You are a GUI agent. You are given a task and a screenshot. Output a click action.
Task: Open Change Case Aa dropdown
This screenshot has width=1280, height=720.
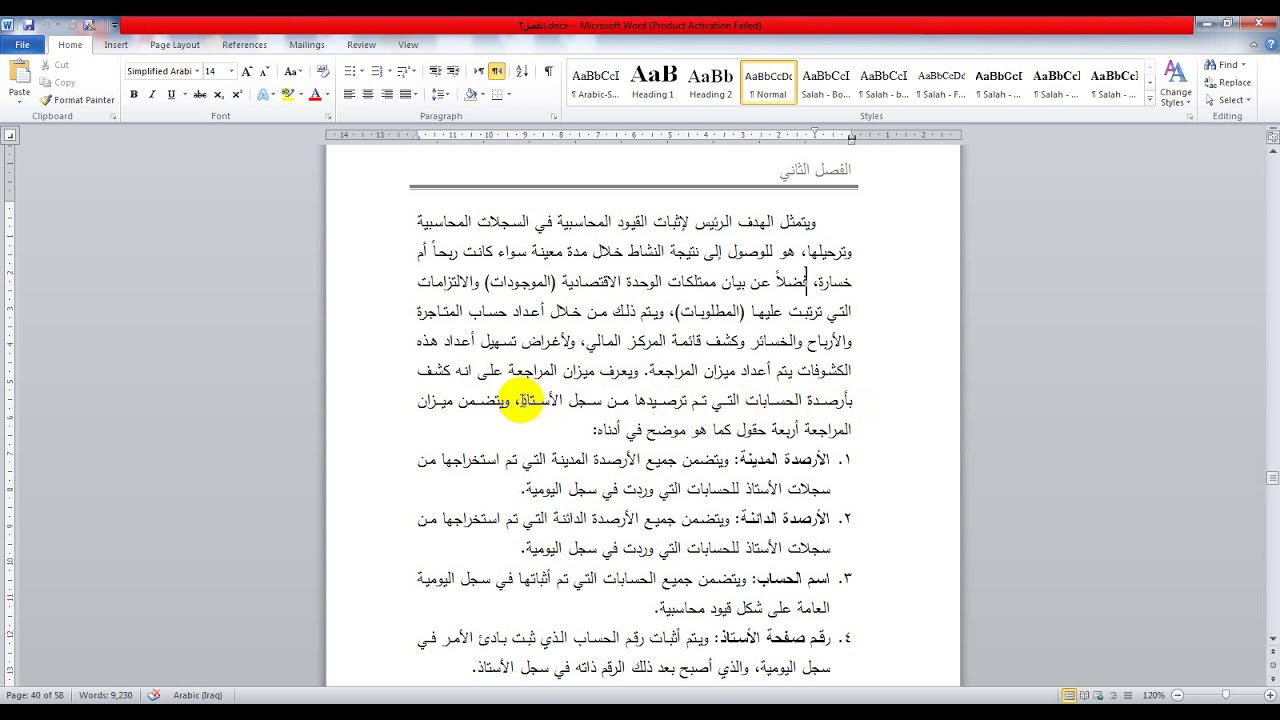pos(292,71)
